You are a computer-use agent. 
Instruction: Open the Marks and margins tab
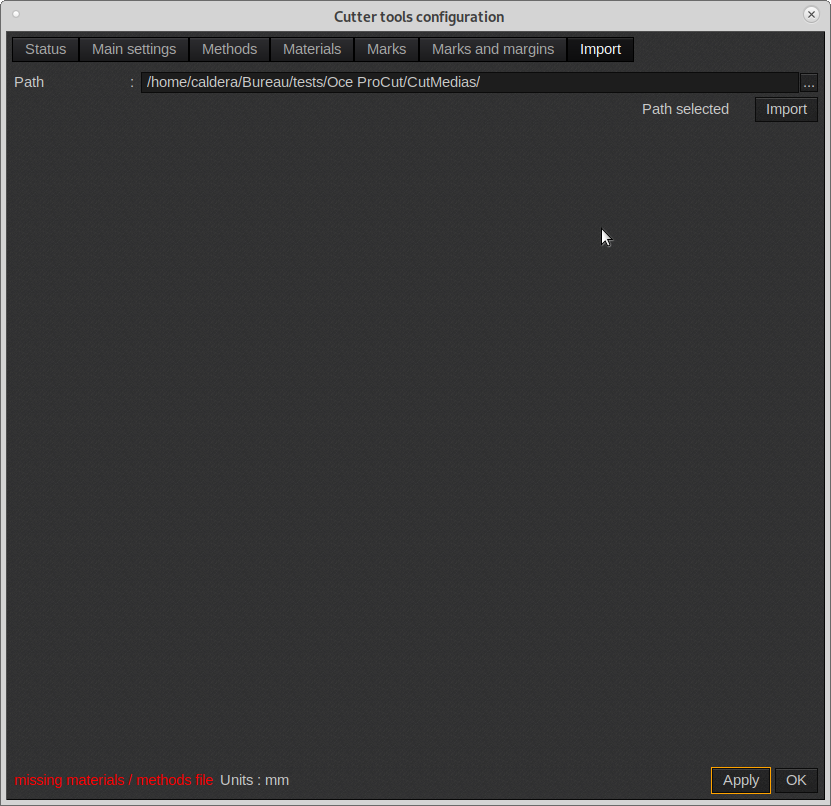492,49
